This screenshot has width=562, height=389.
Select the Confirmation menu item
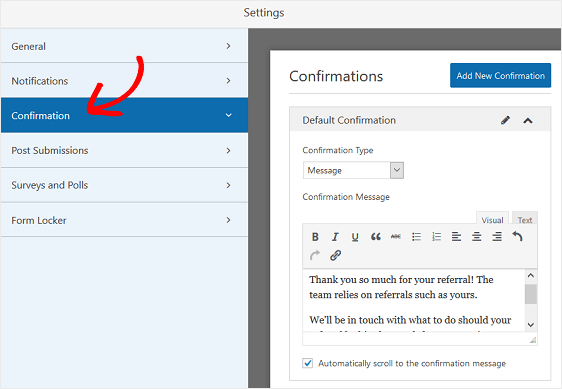click(x=124, y=115)
